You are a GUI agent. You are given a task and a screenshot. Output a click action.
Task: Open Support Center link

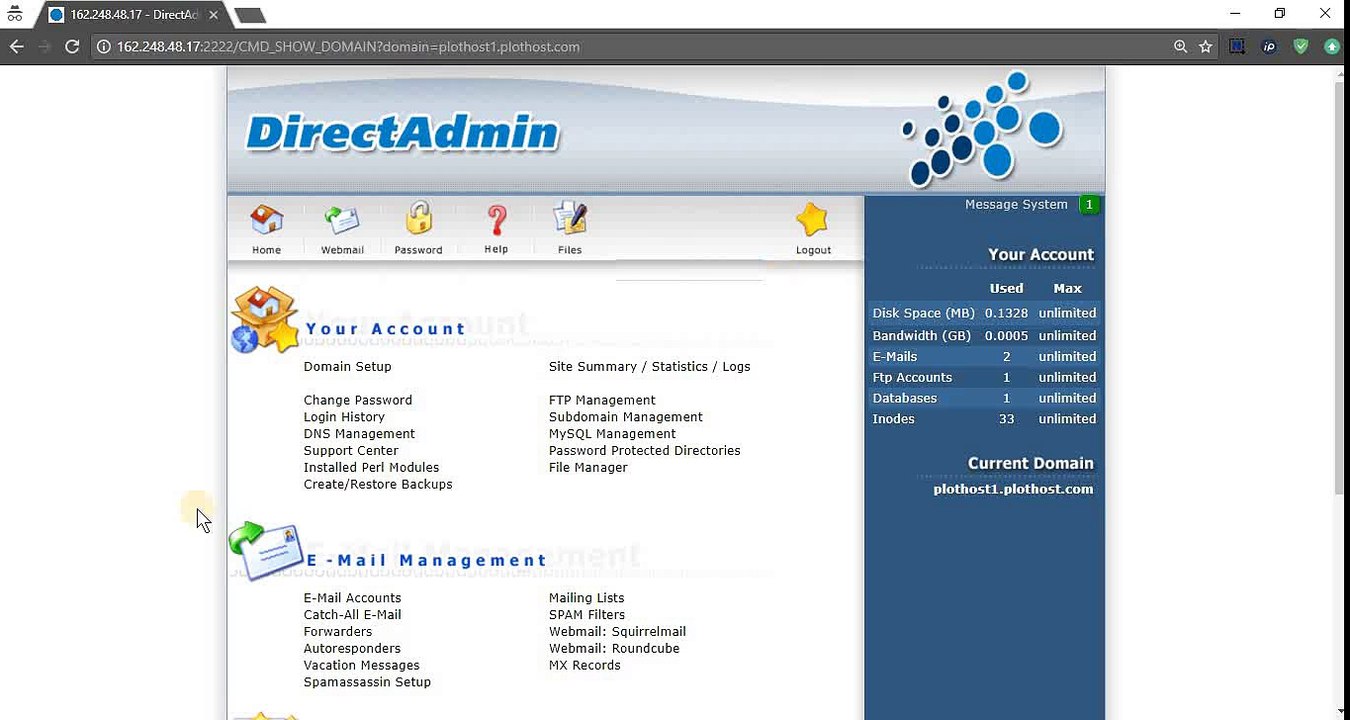tap(351, 451)
